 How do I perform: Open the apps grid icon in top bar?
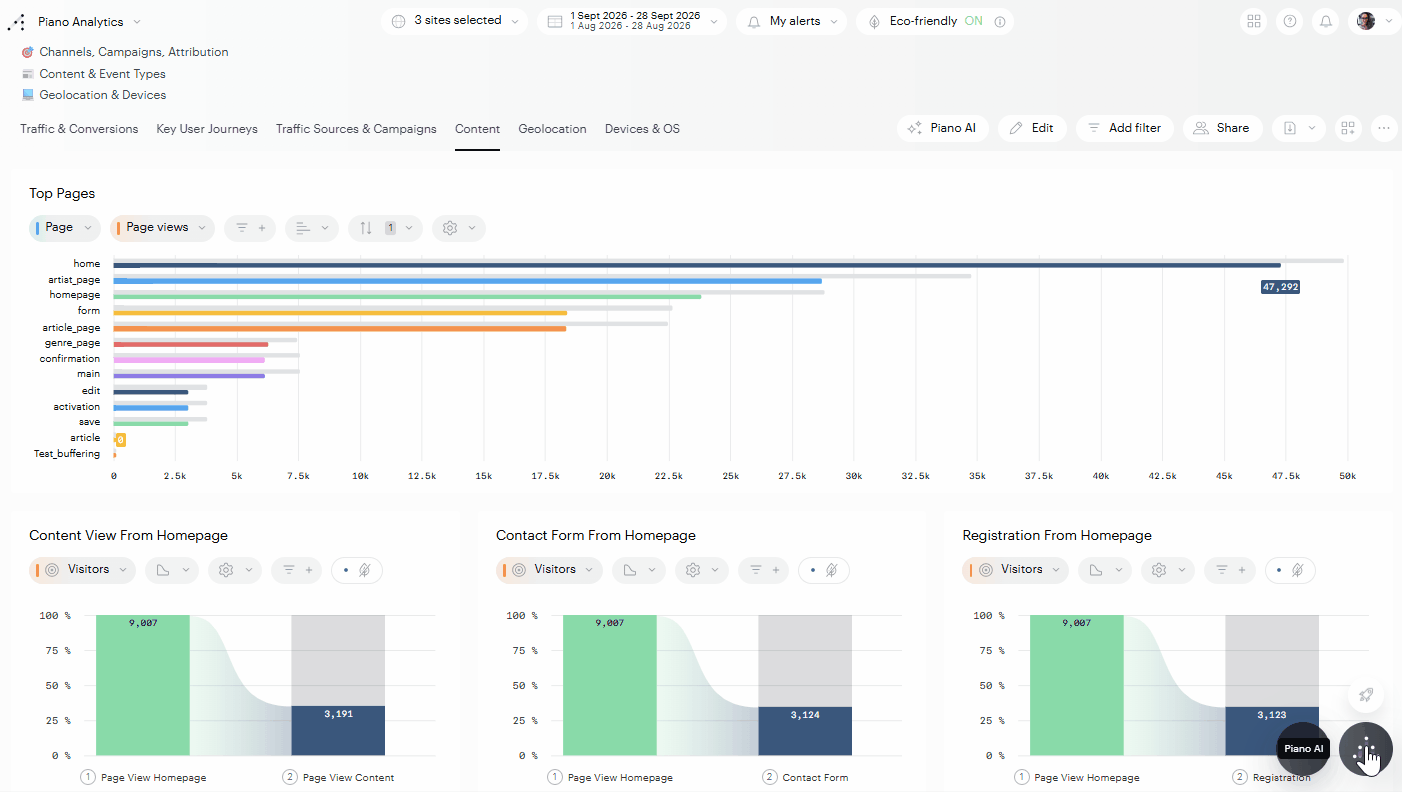[1253, 21]
